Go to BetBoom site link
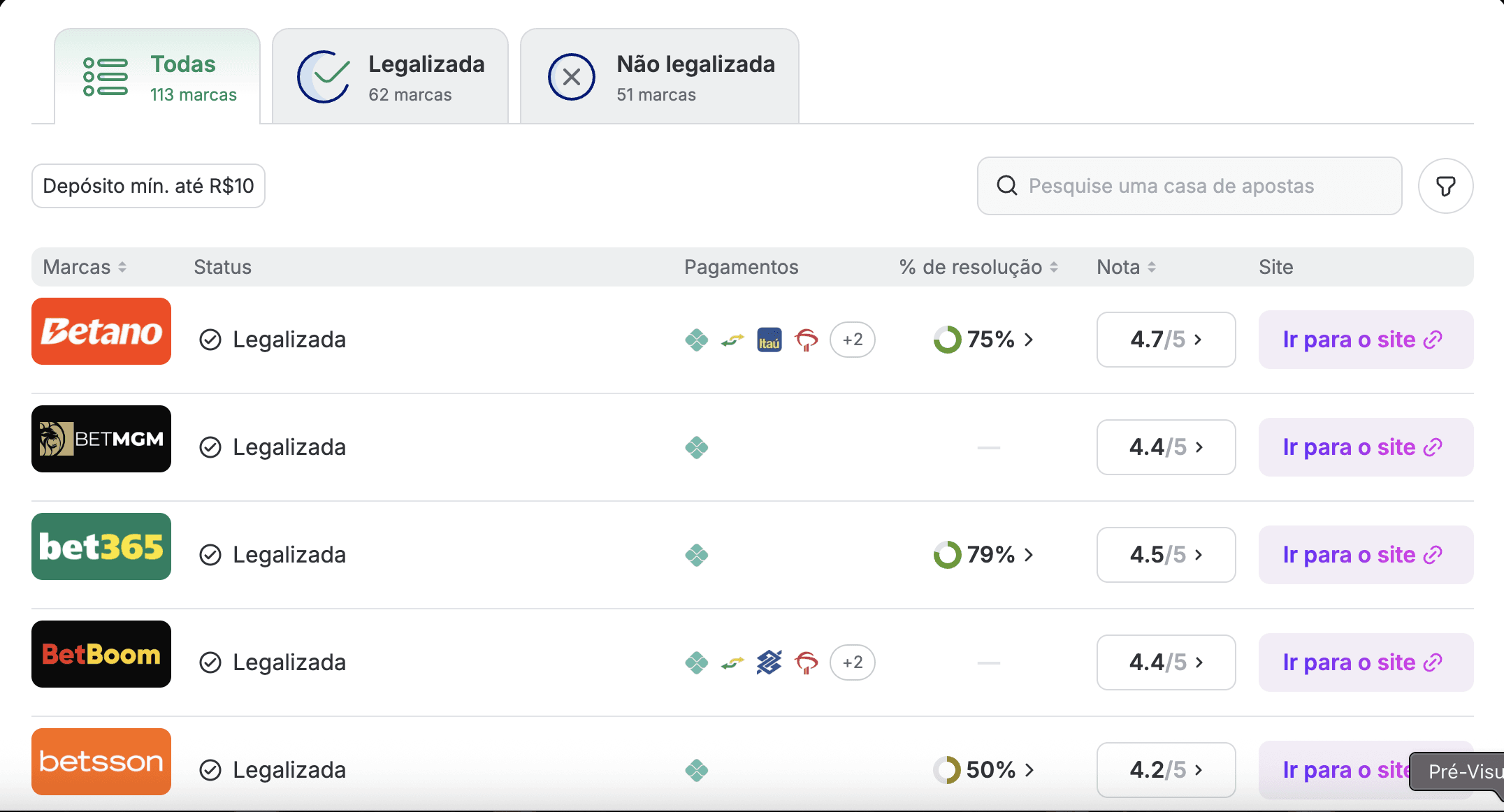1504x812 pixels. pyautogui.click(x=1366, y=662)
